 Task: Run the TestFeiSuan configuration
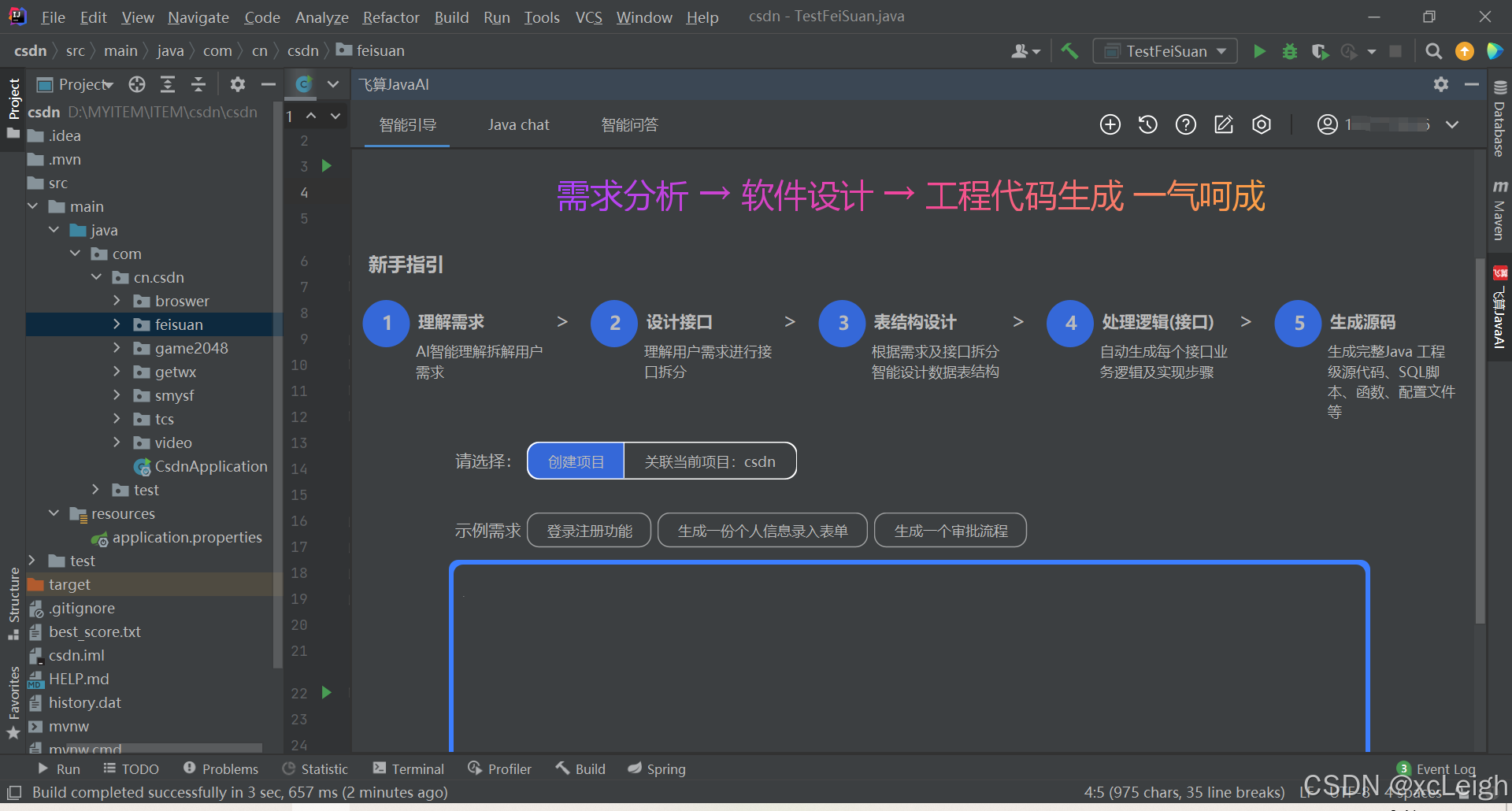[1258, 50]
